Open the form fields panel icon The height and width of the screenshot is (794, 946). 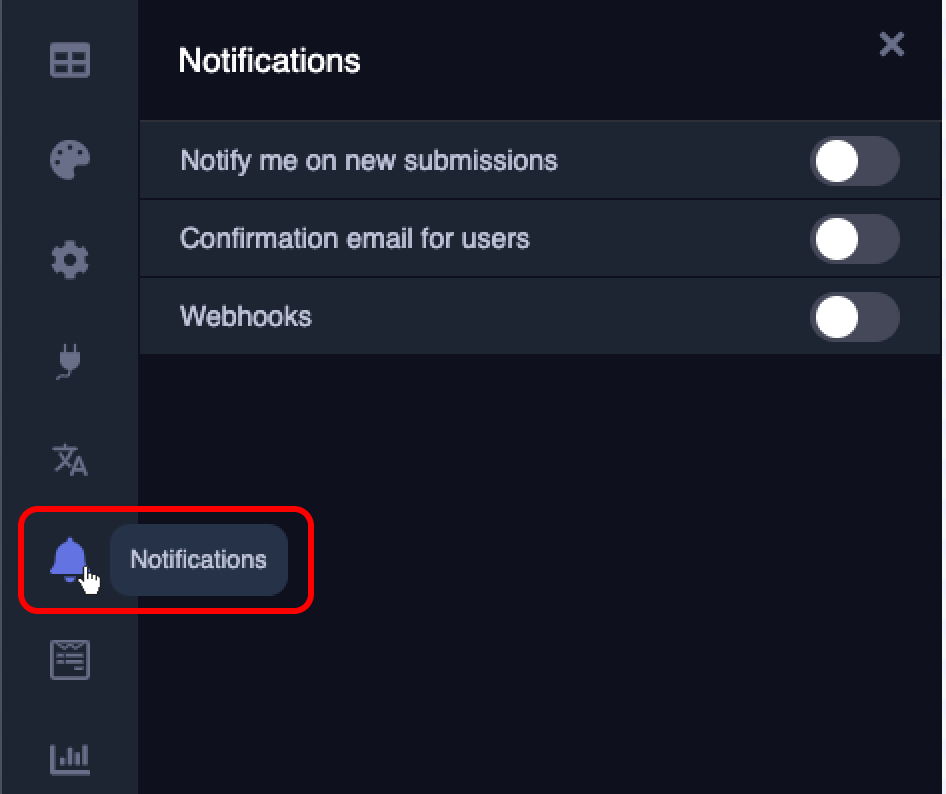69,659
